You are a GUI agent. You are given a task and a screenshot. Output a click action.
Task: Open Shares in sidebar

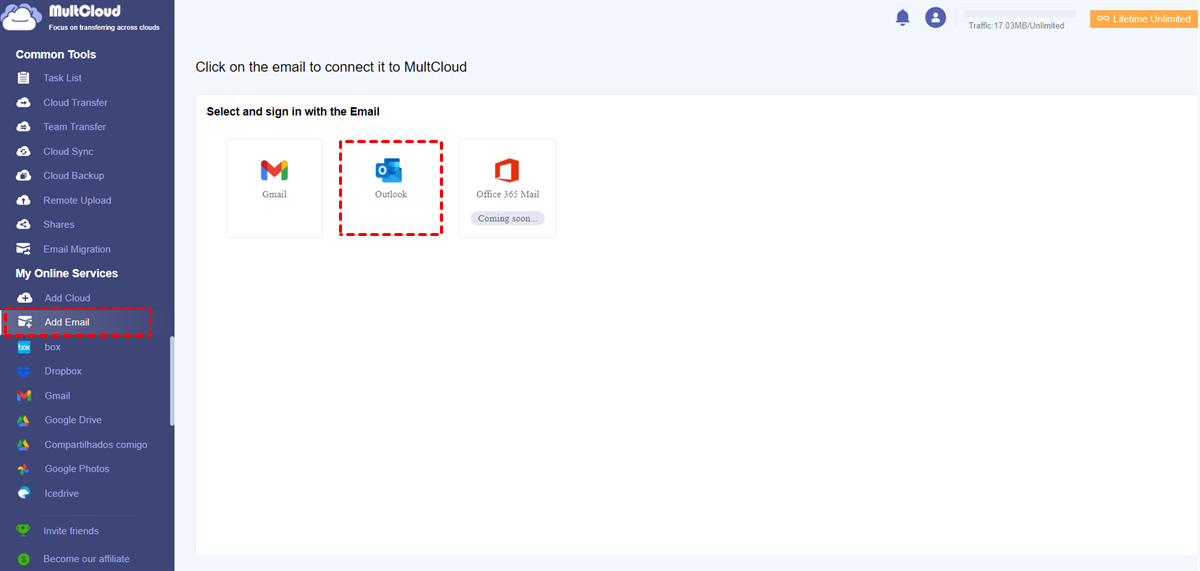58,225
